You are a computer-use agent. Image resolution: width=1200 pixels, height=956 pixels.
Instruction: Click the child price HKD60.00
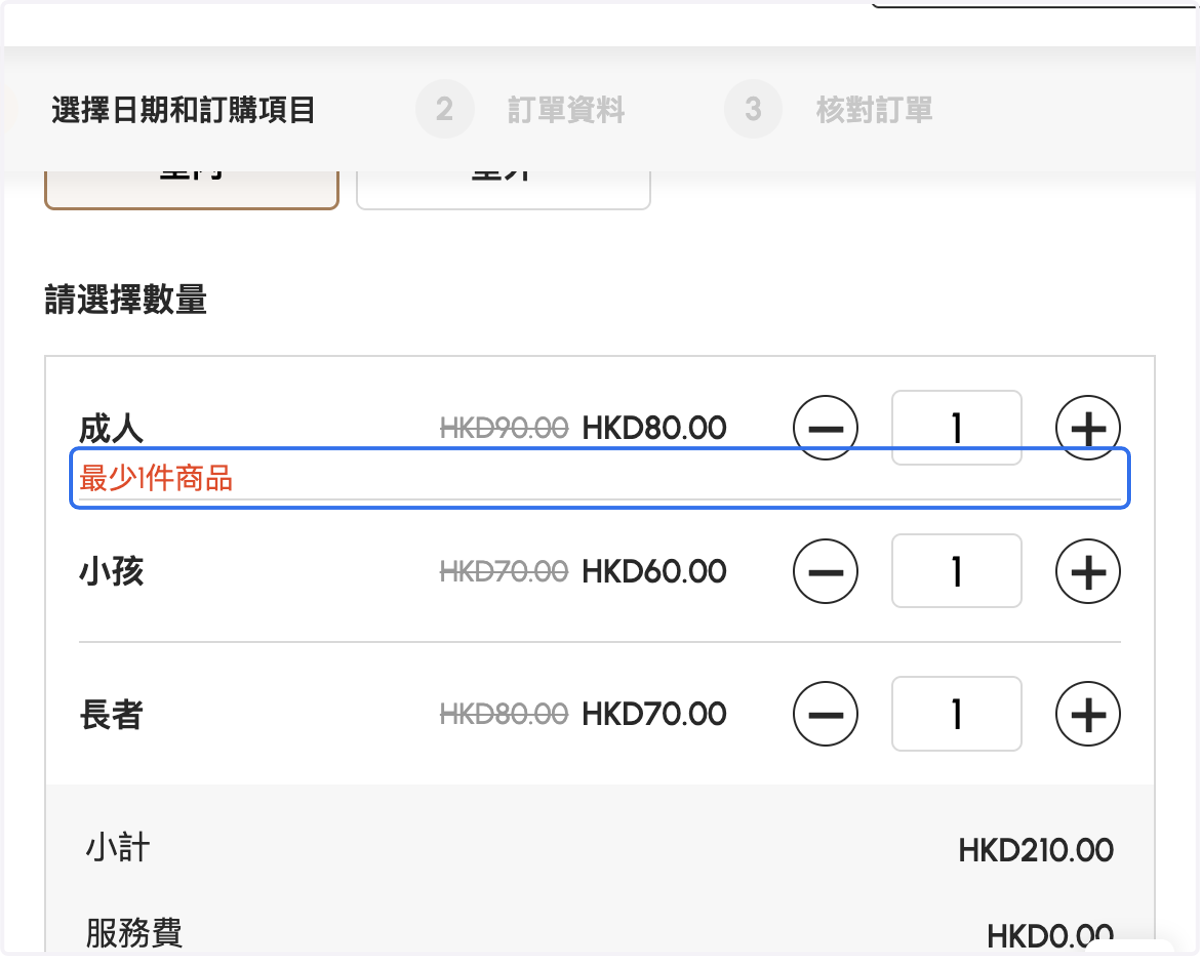pos(654,571)
